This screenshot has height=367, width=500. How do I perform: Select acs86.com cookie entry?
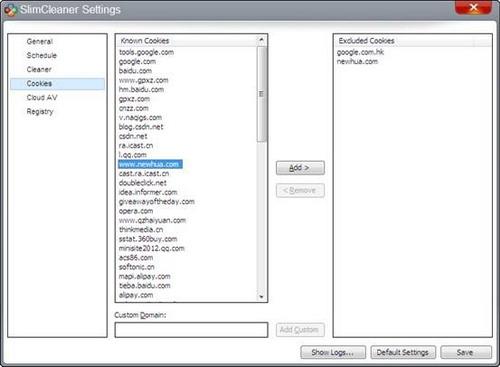coord(136,257)
